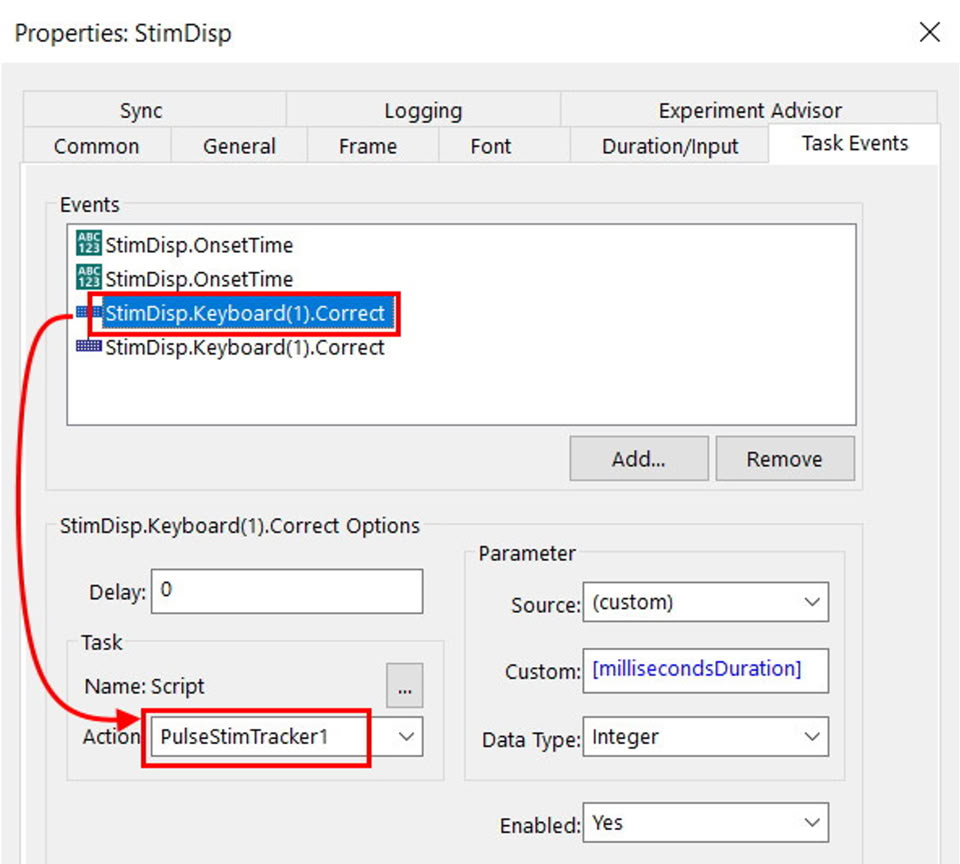This screenshot has height=864, width=960.
Task: Click the task name browse ellipsis button
Action: tap(404, 687)
